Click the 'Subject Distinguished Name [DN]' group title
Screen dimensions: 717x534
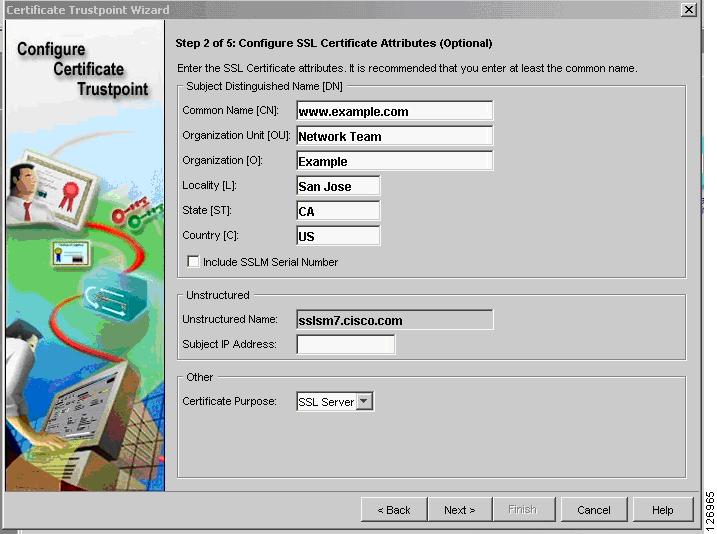(264, 86)
